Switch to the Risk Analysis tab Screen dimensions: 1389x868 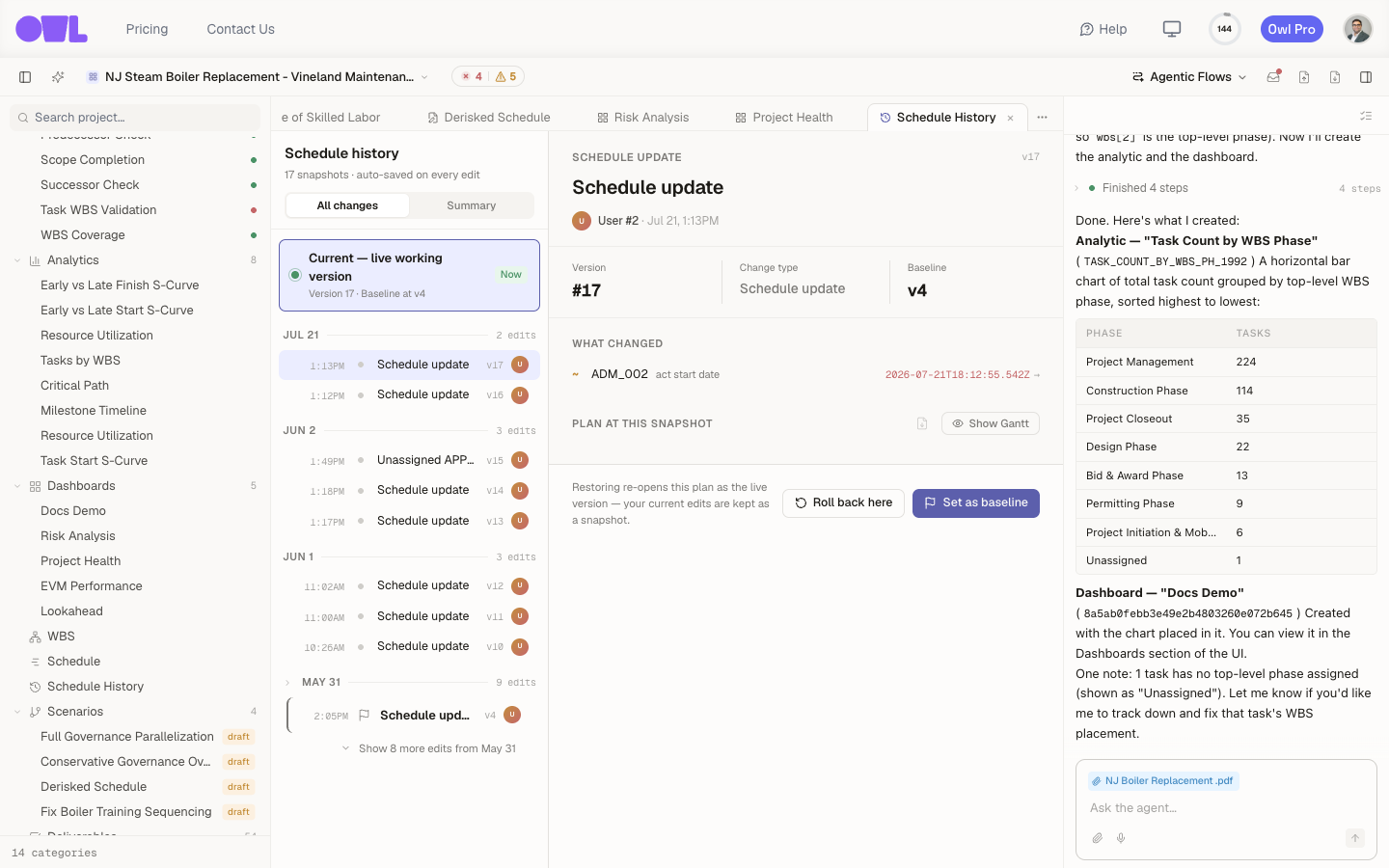643,118
